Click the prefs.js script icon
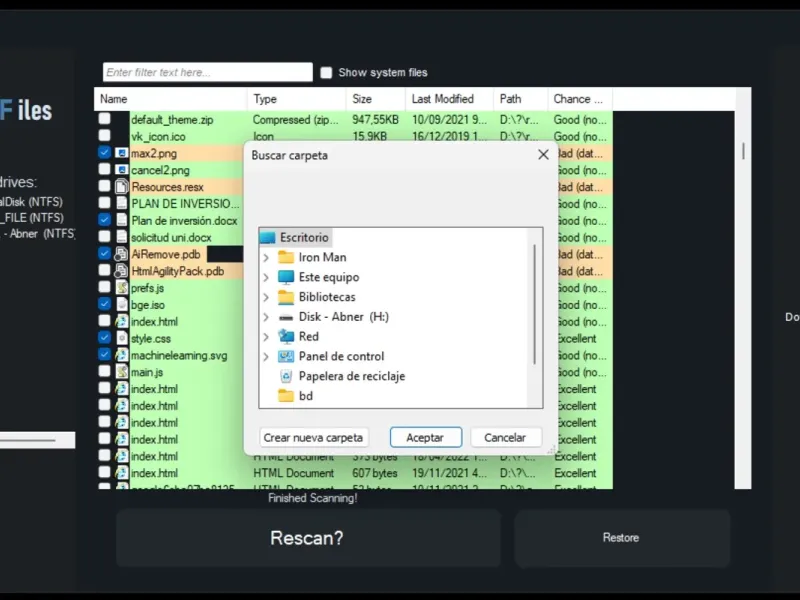The height and width of the screenshot is (600, 800). 121,288
